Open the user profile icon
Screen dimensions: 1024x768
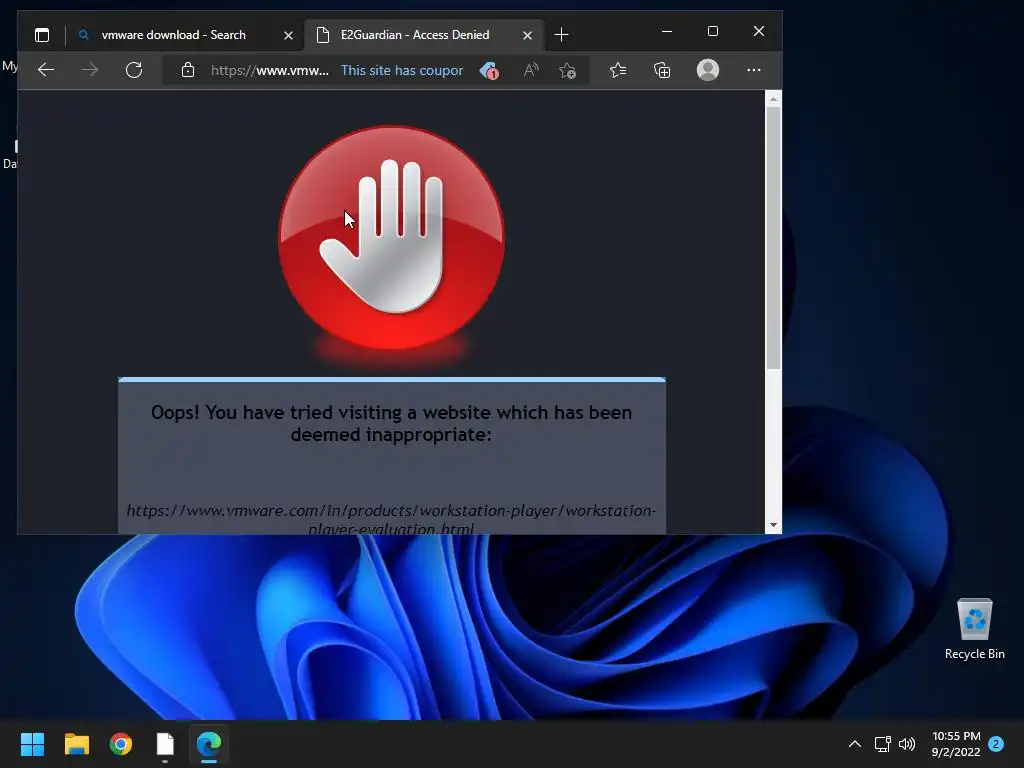(708, 70)
